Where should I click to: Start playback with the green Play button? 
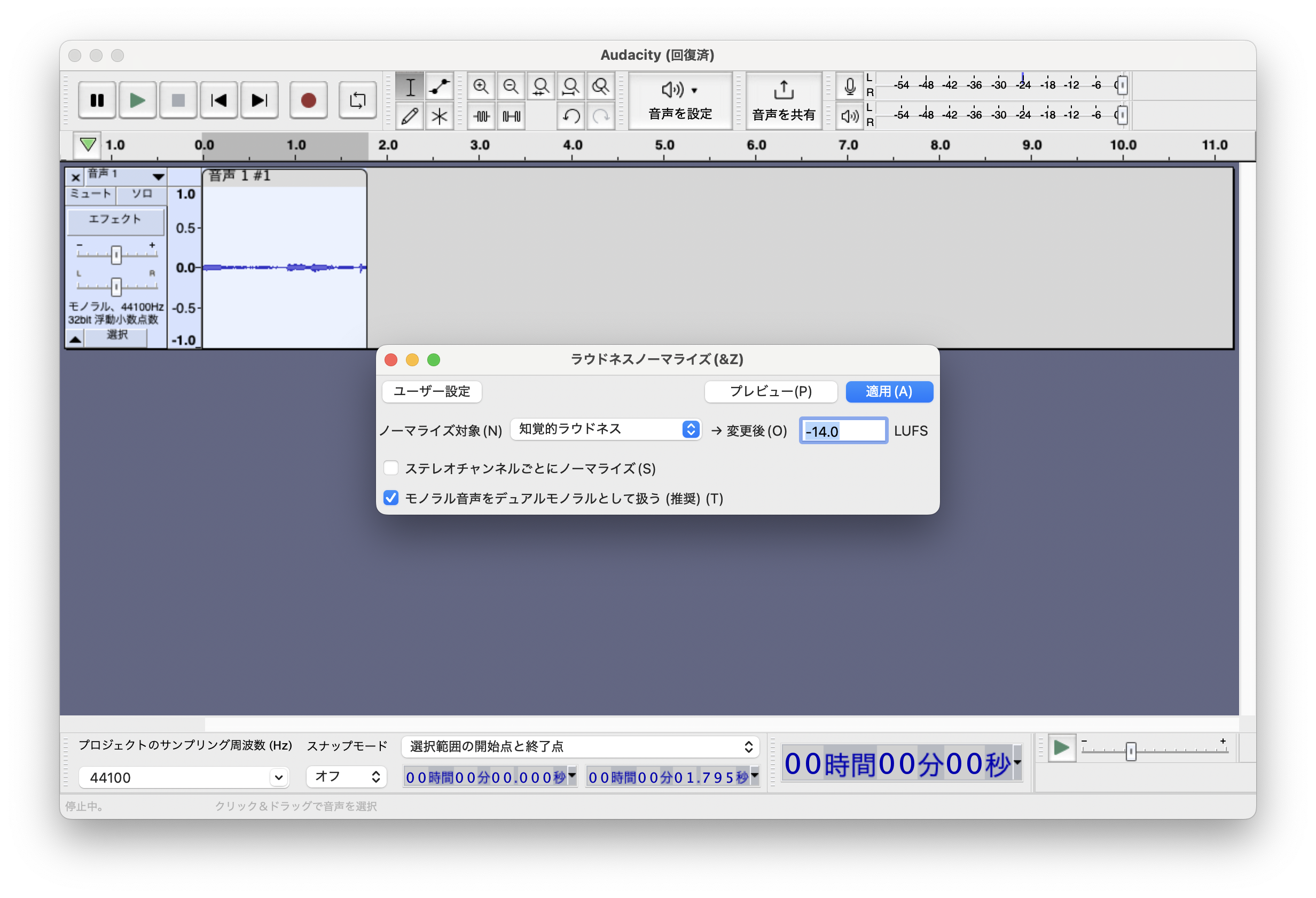138,100
